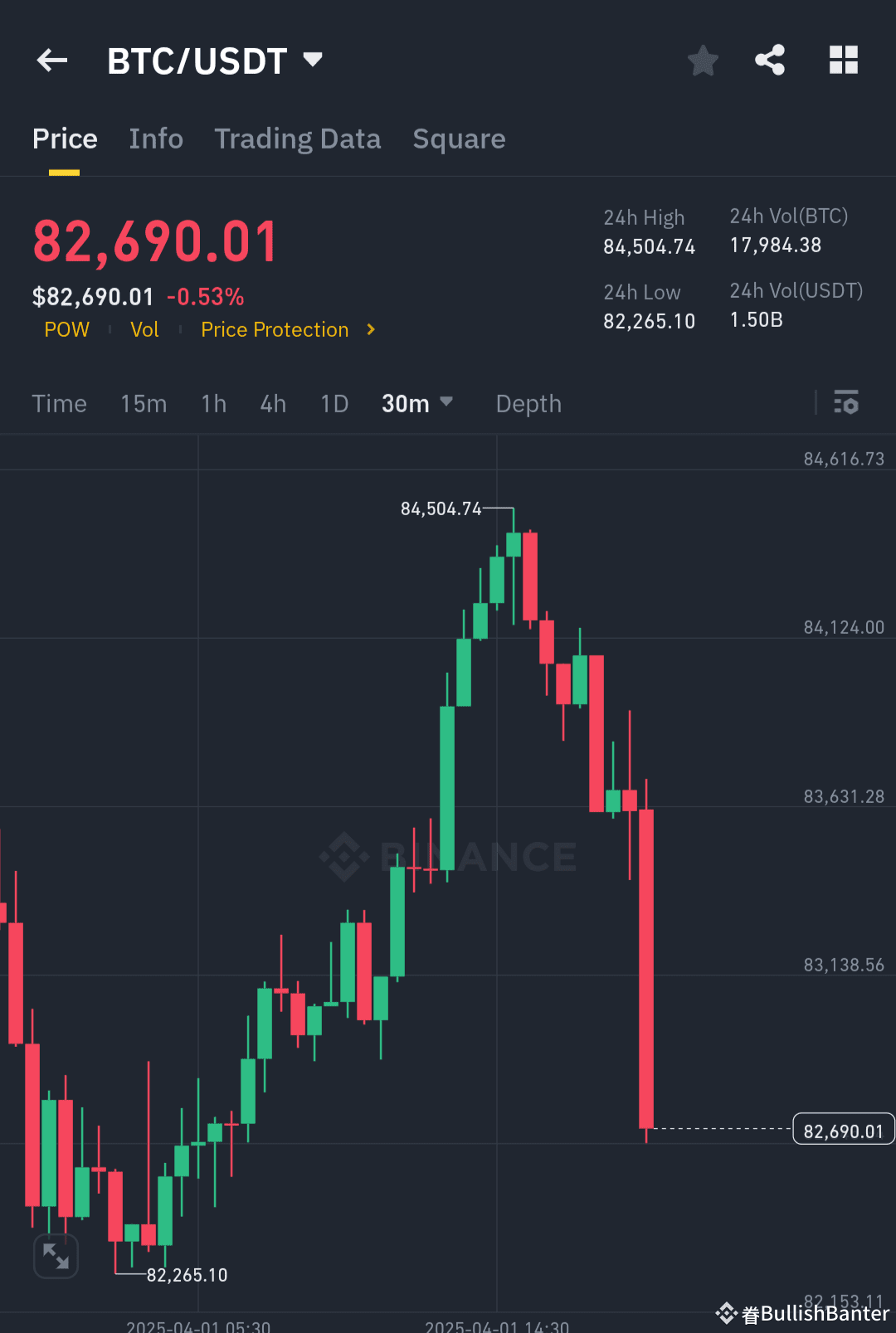The width and height of the screenshot is (896, 1333).
Task: Toggle the Vol indicator display
Action: [x=144, y=329]
